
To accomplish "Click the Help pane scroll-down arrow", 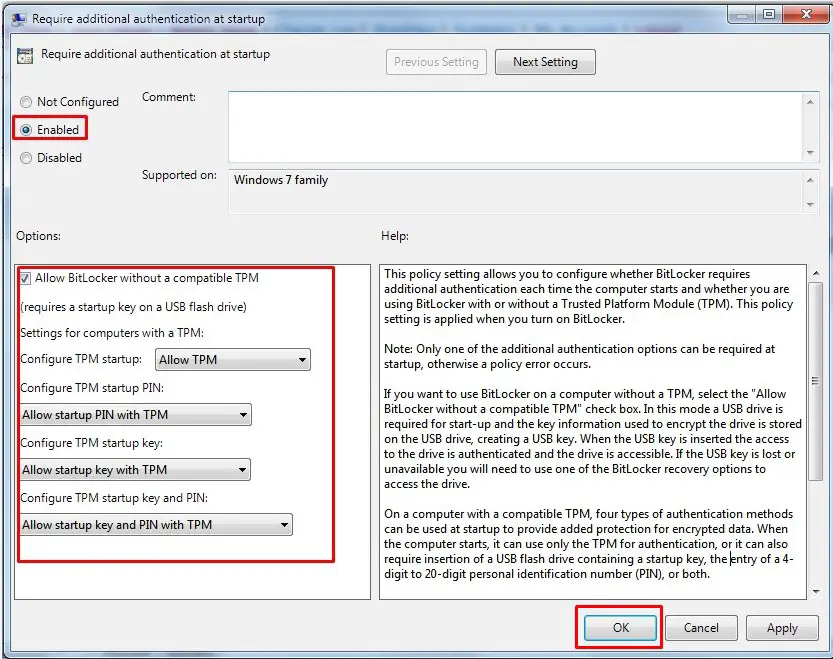I will click(815, 592).
